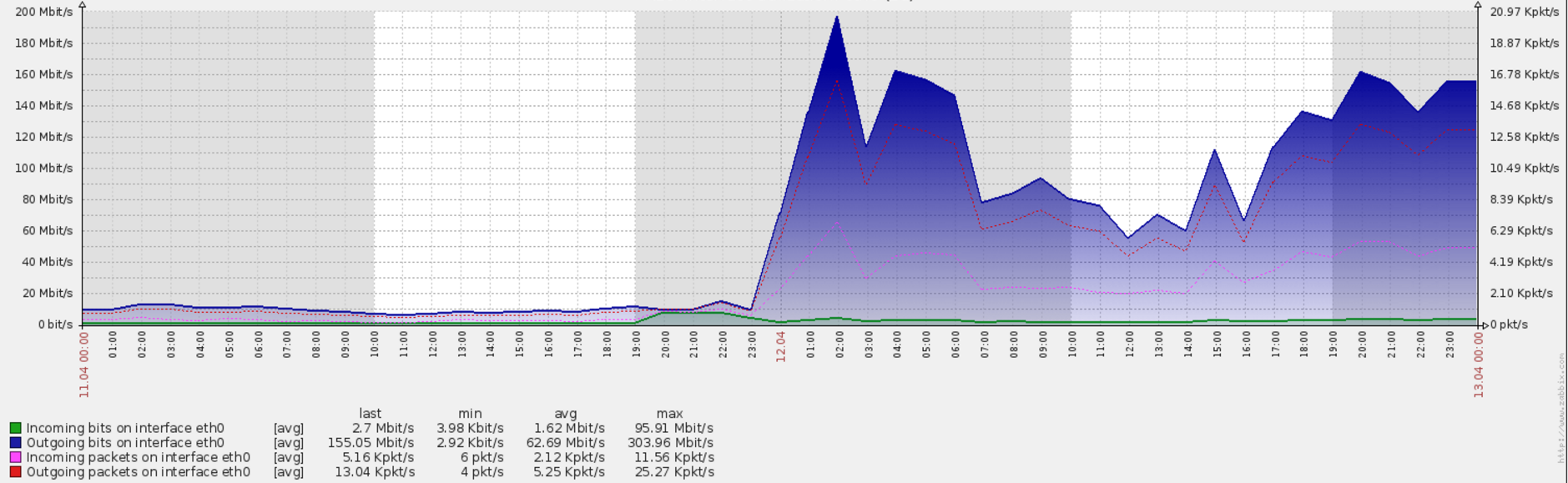Click the '18.87 Kpkt/s' right axis label
This screenshot has height=483, width=1568.
[1525, 43]
